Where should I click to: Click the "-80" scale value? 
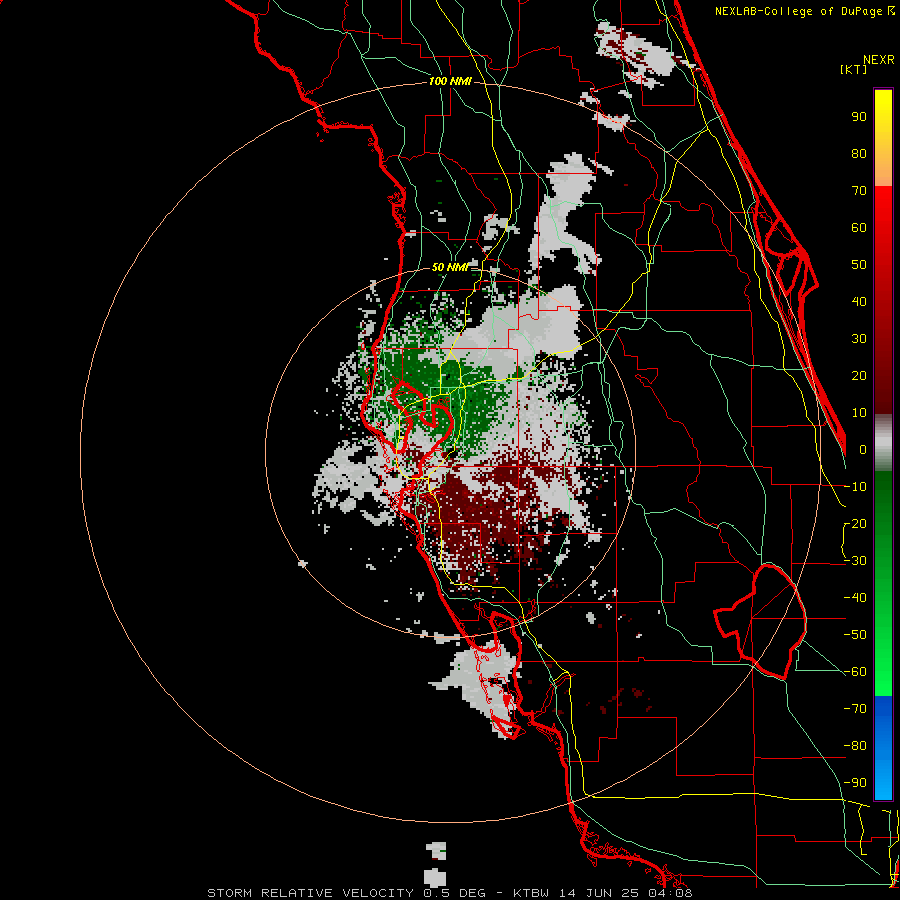pyautogui.click(x=855, y=746)
